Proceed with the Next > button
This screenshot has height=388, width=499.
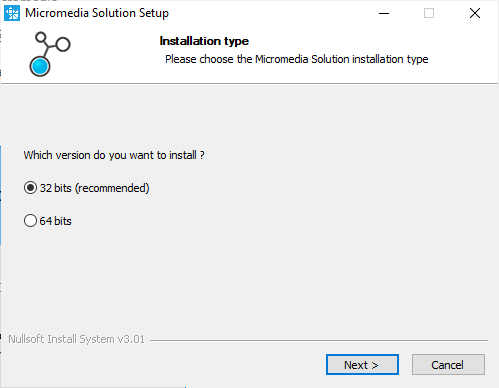coord(362,365)
